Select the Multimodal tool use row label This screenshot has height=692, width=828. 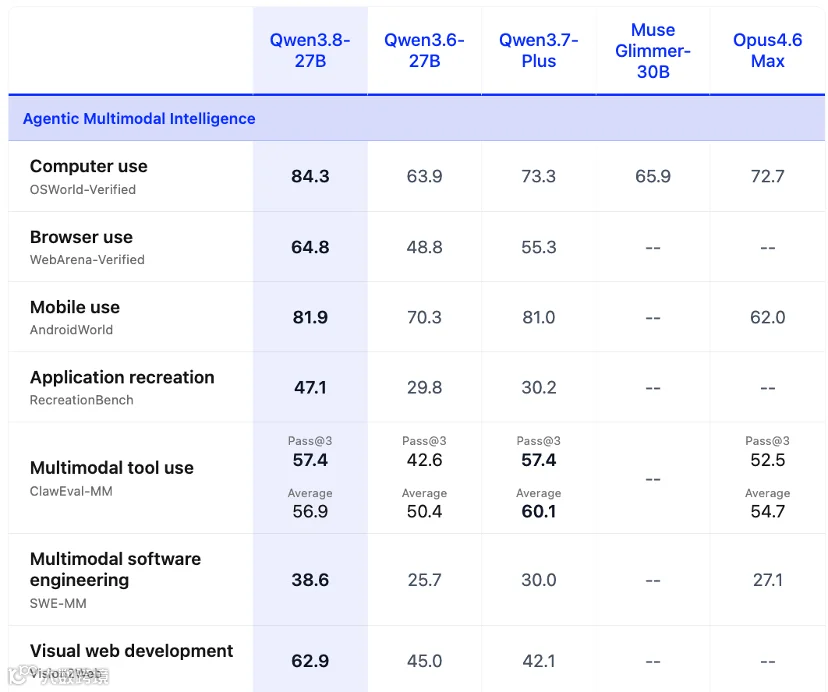click(112, 468)
